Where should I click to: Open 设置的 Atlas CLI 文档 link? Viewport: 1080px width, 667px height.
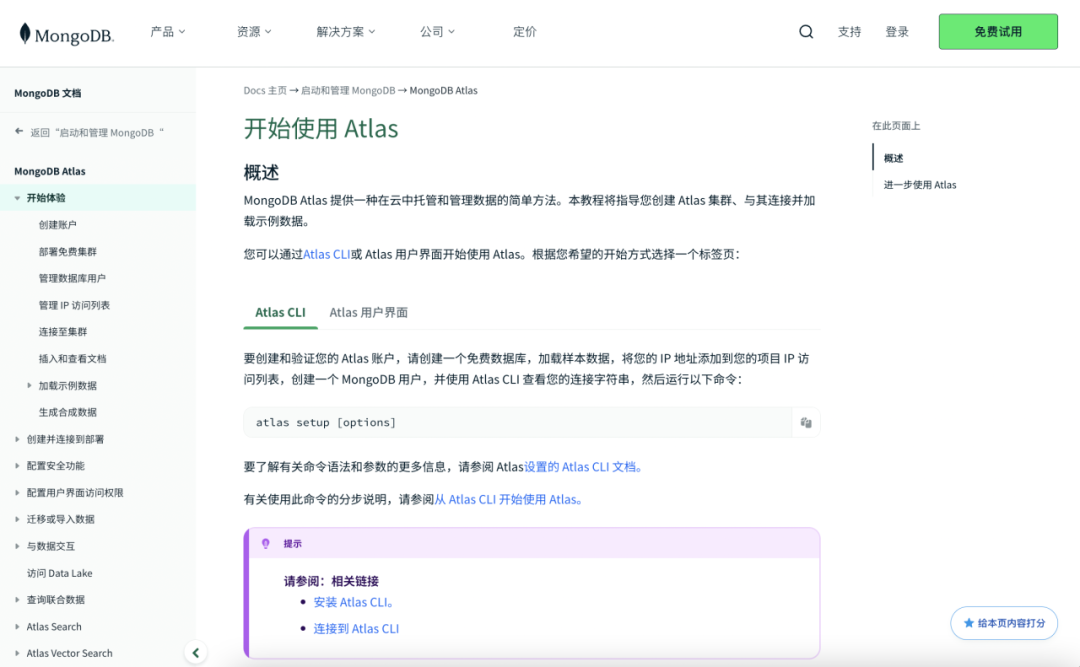(581, 466)
